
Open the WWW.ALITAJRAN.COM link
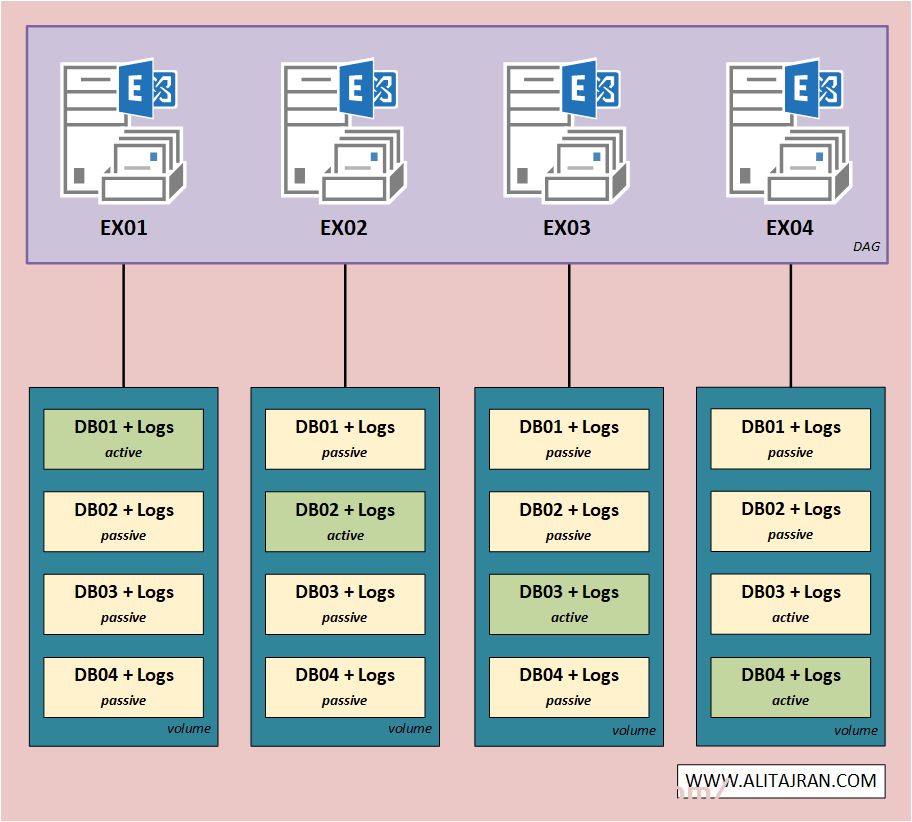click(781, 781)
